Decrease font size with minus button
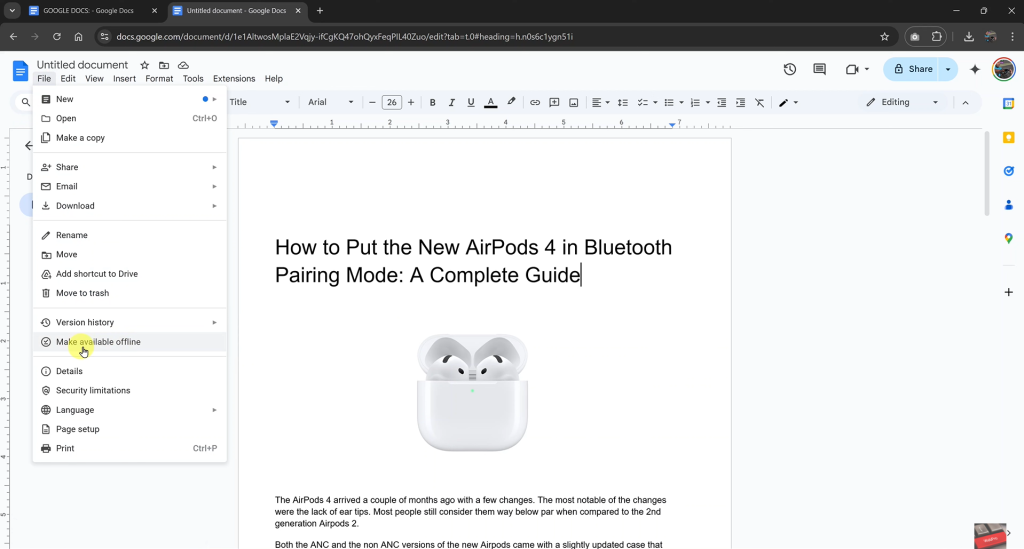The width and height of the screenshot is (1024, 549). pos(372,102)
